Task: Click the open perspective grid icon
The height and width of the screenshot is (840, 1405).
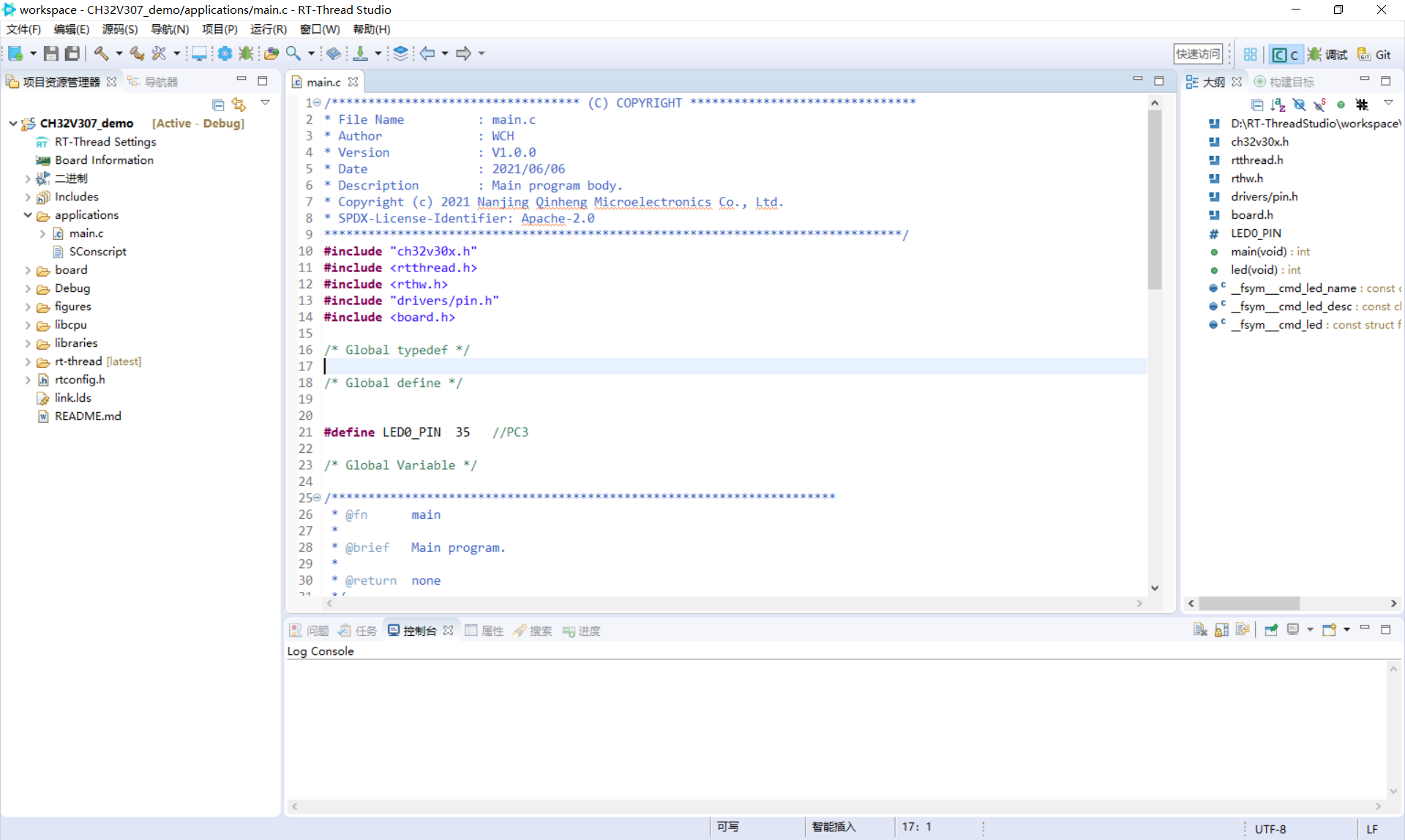Action: point(1250,54)
